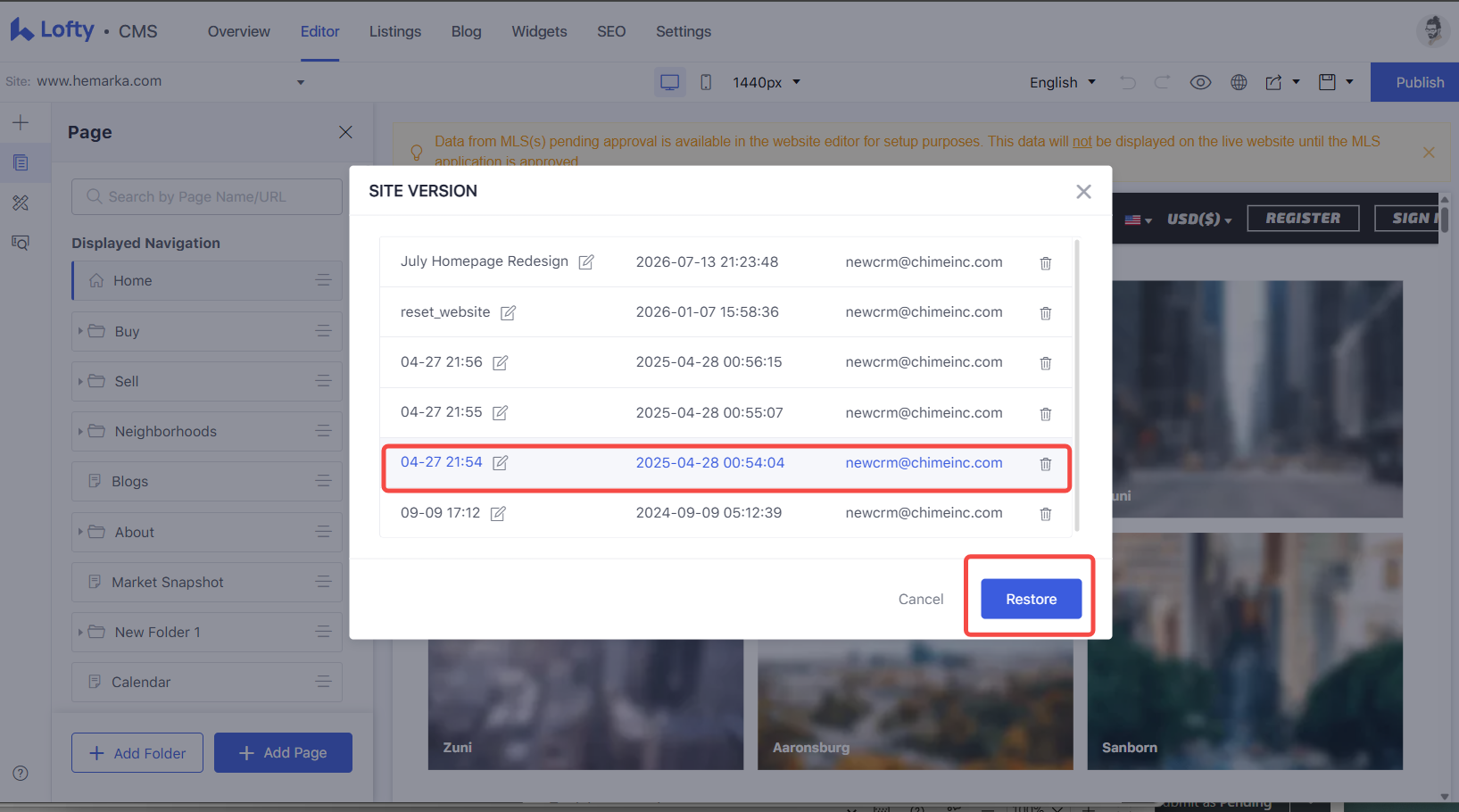
Task: Delete the 04-27 21:54 version
Action: coord(1046,464)
